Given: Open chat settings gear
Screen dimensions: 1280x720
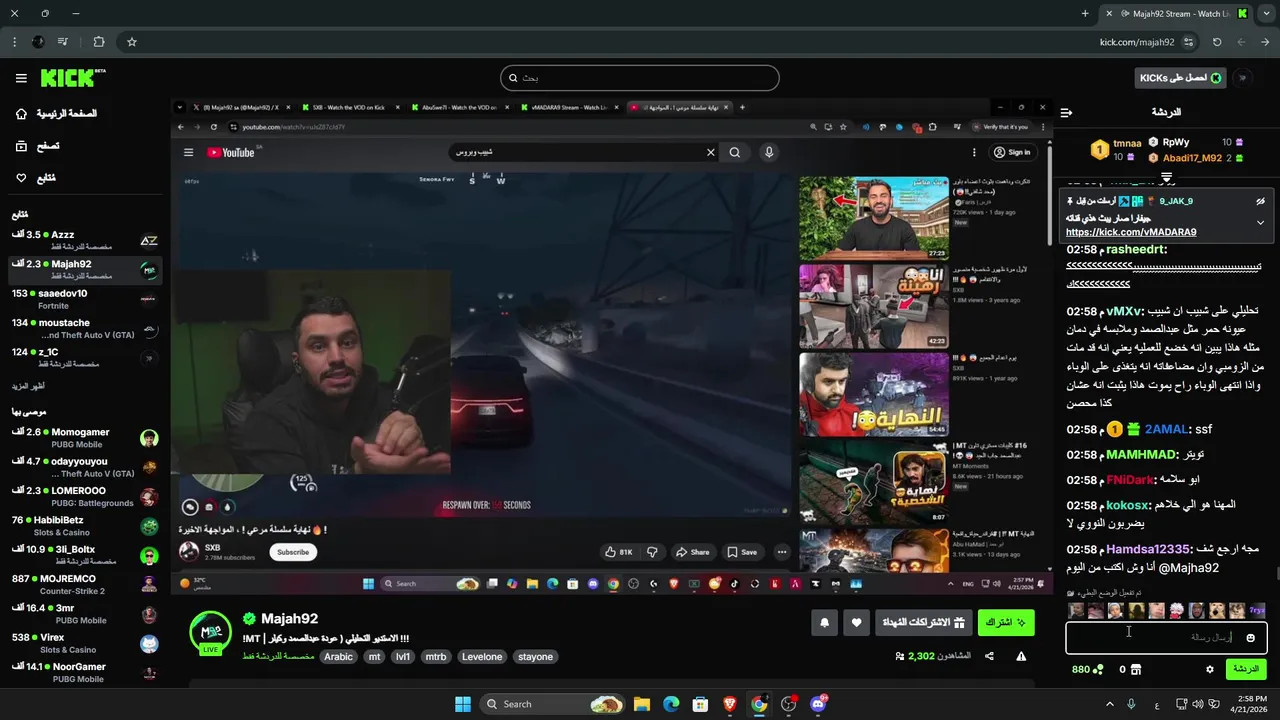Looking at the screenshot, I should pyautogui.click(x=1209, y=669).
